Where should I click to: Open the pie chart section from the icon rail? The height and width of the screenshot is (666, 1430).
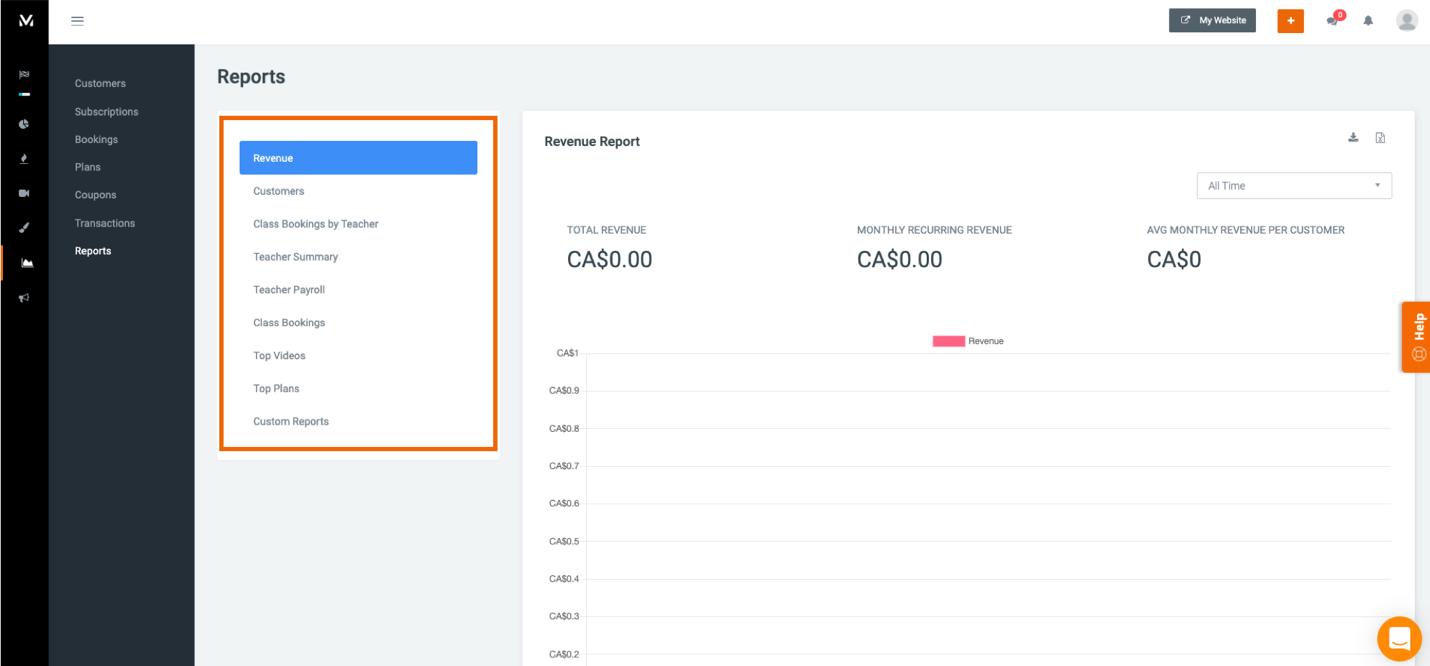(x=24, y=123)
